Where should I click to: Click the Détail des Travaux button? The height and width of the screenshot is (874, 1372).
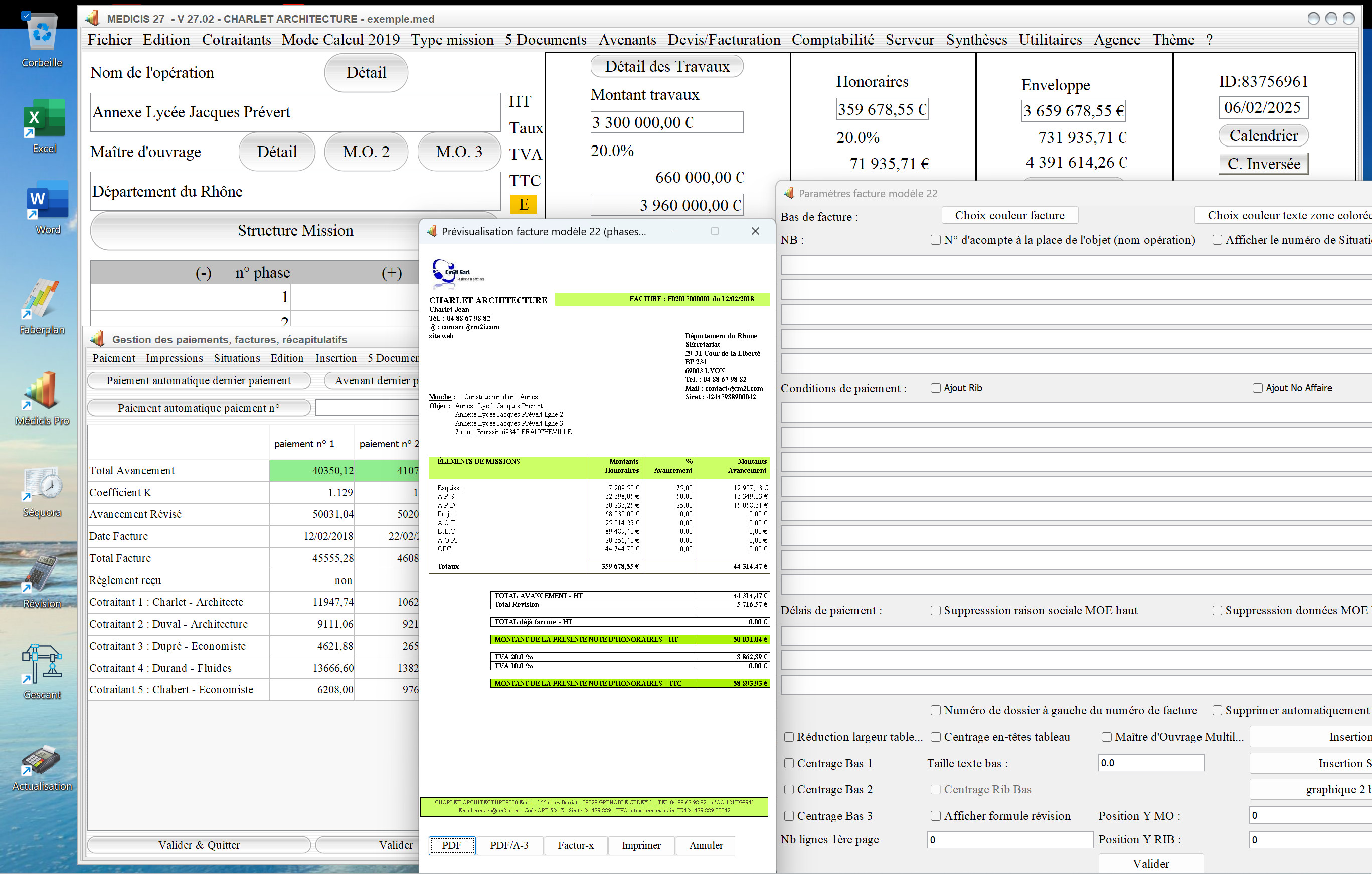(x=666, y=67)
